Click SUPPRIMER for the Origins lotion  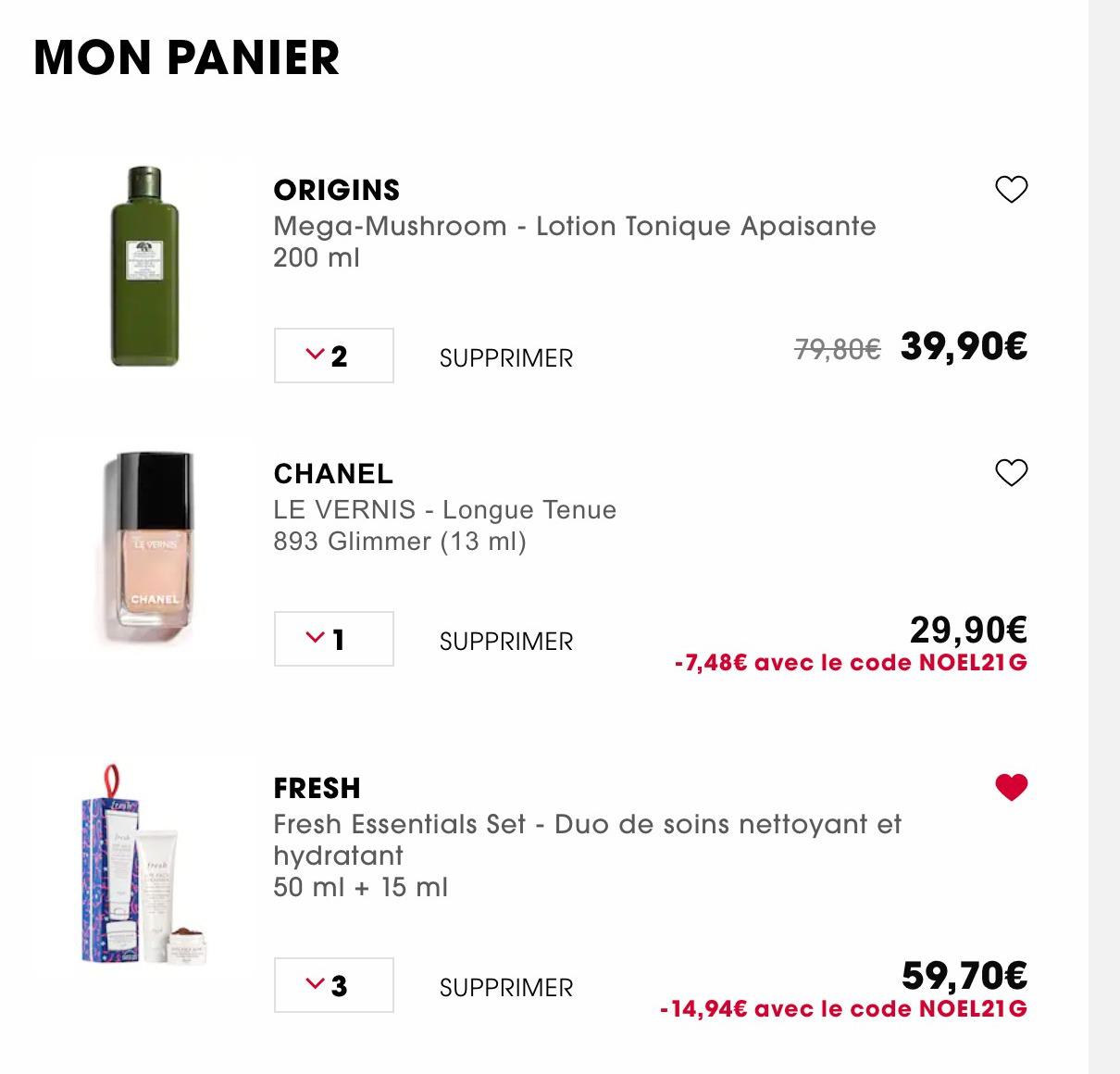pyautogui.click(x=506, y=358)
